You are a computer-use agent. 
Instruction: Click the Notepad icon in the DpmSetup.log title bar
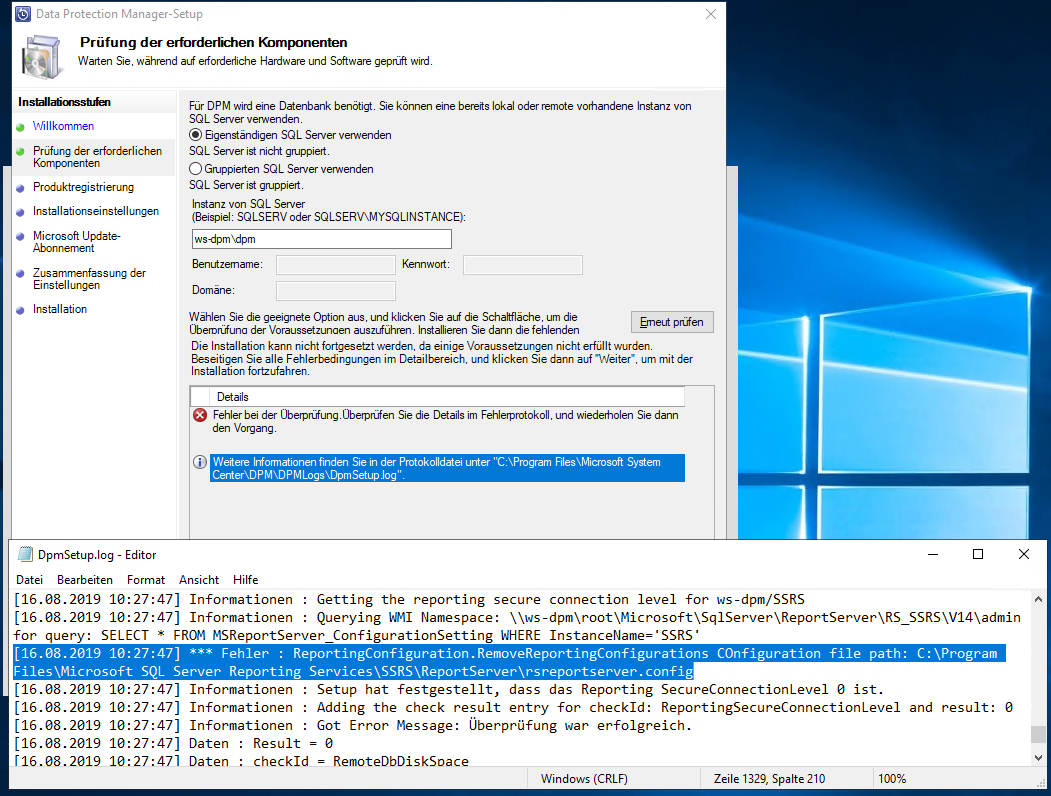coord(25,554)
